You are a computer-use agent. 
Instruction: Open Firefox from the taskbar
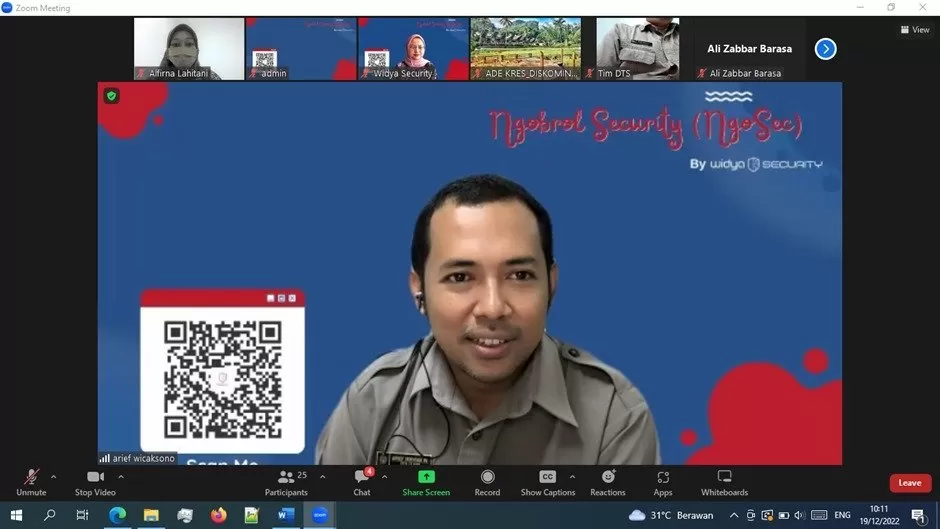click(x=219, y=515)
